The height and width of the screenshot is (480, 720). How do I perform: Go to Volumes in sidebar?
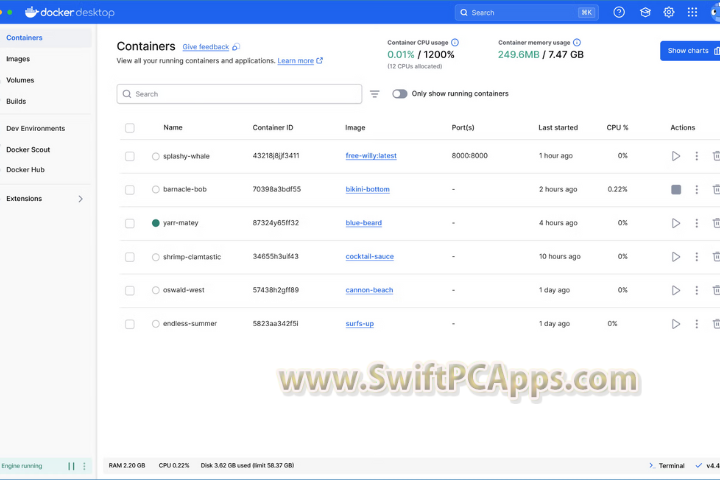coord(20,80)
